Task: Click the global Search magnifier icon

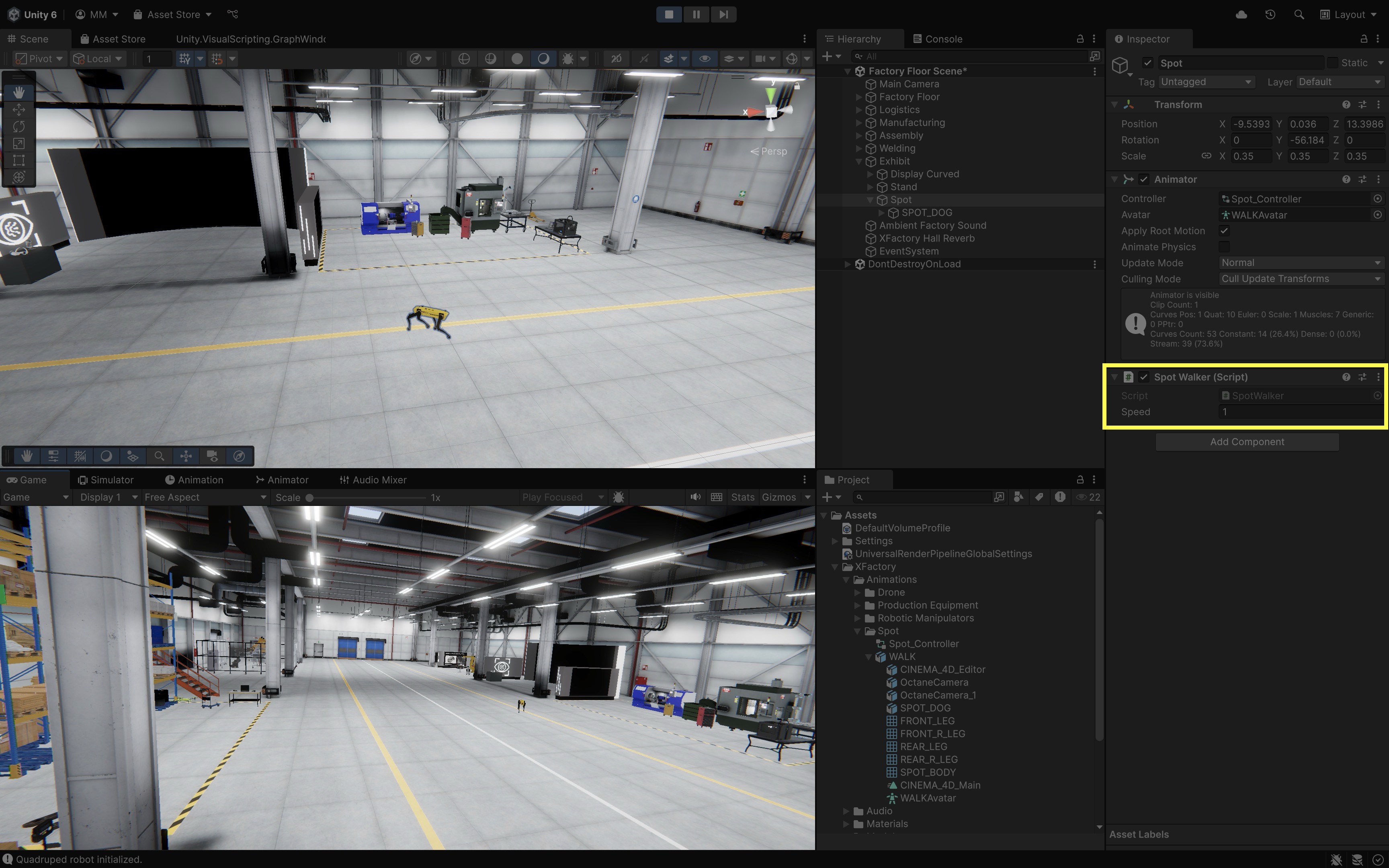Action: [1298, 14]
